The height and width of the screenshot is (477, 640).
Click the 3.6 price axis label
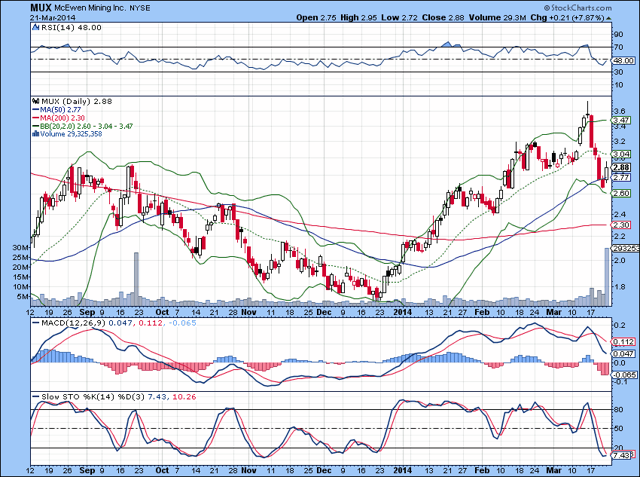[x=619, y=111]
